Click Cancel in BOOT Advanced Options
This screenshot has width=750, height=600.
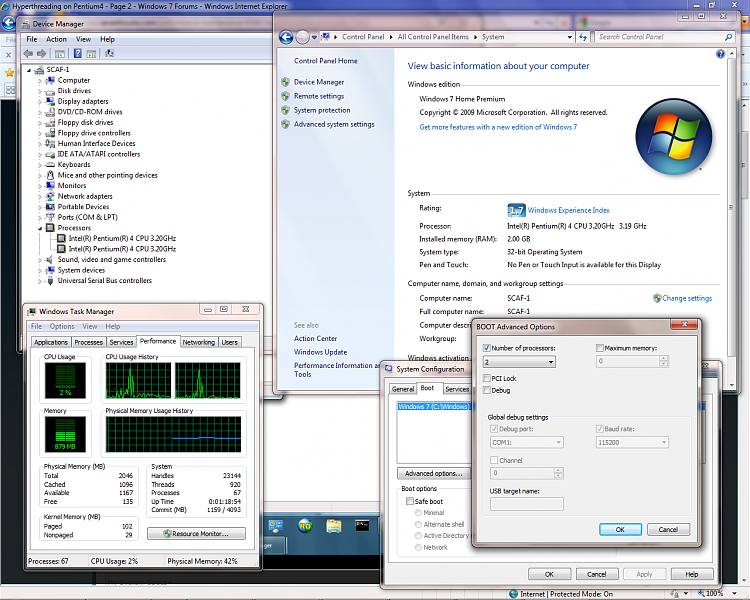point(668,529)
